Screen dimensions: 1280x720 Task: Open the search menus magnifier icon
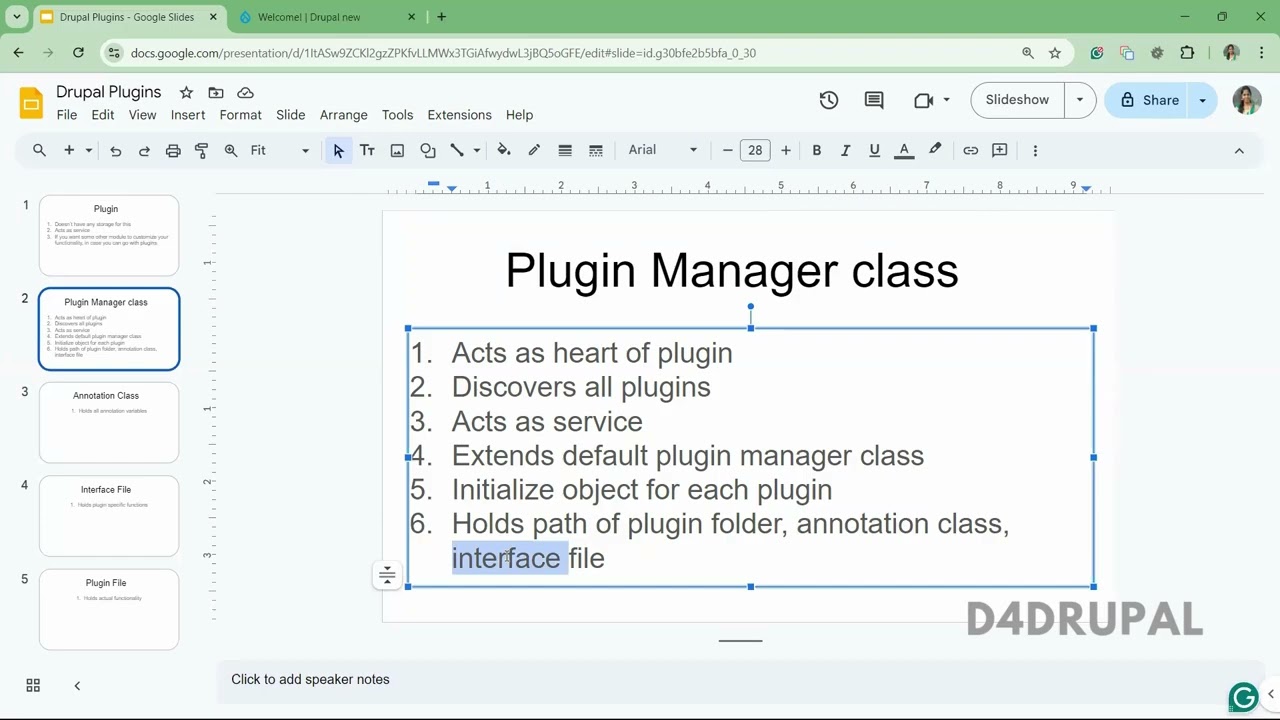[39, 150]
